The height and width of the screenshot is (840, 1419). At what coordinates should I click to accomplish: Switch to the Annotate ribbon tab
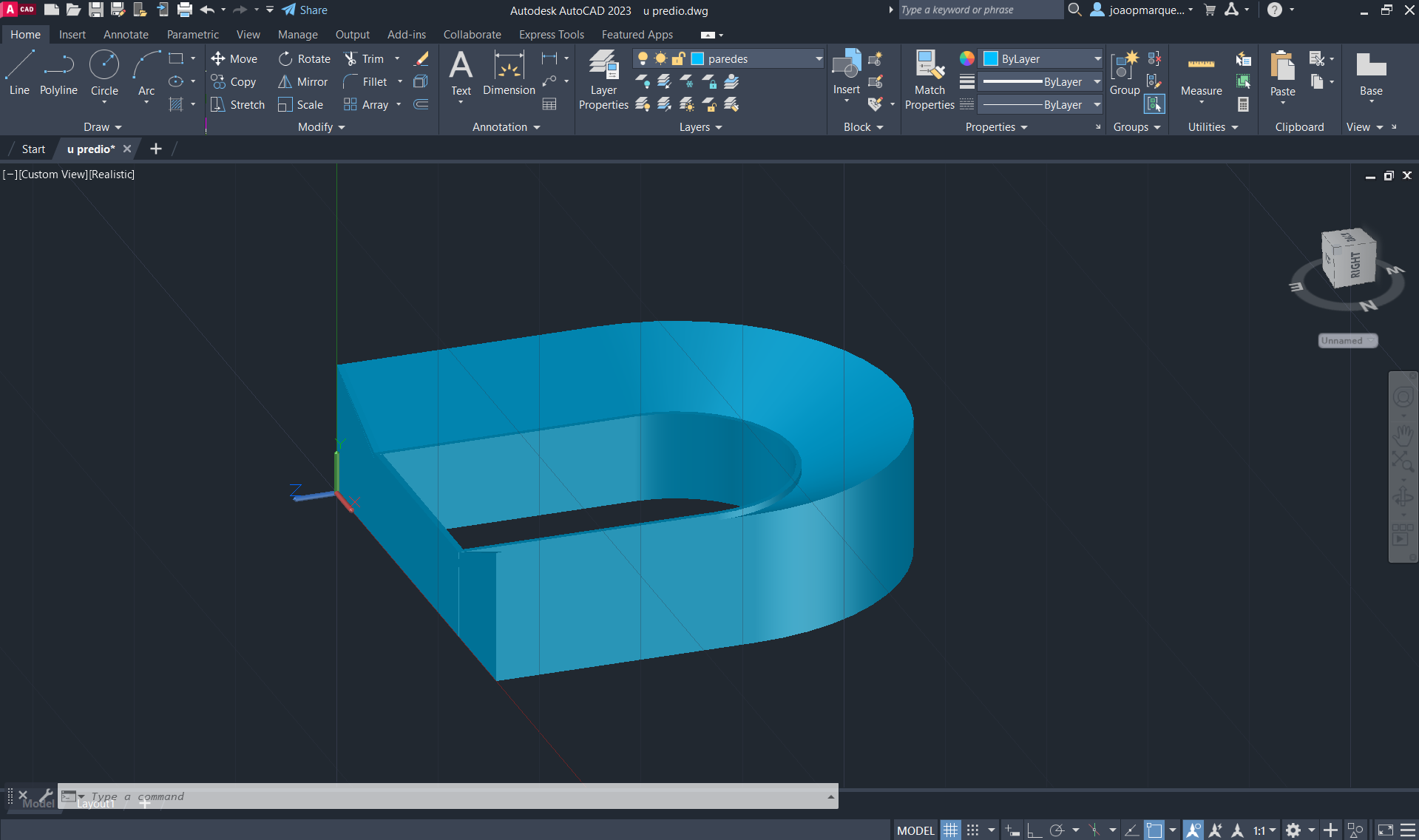point(126,35)
